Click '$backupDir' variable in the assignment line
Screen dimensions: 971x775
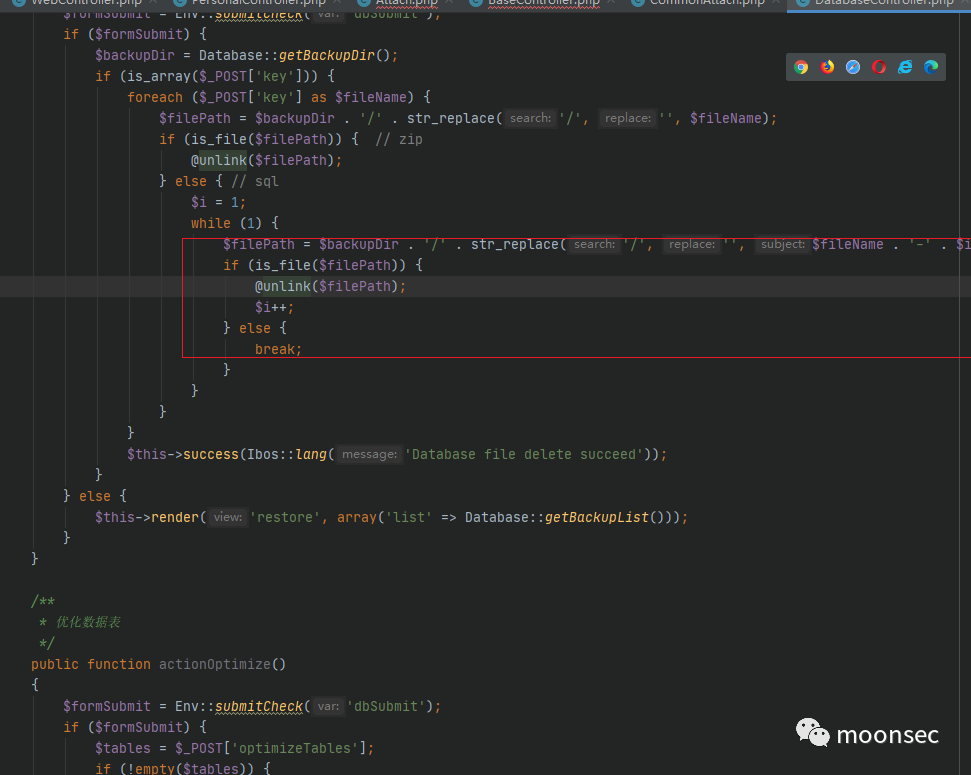point(134,55)
